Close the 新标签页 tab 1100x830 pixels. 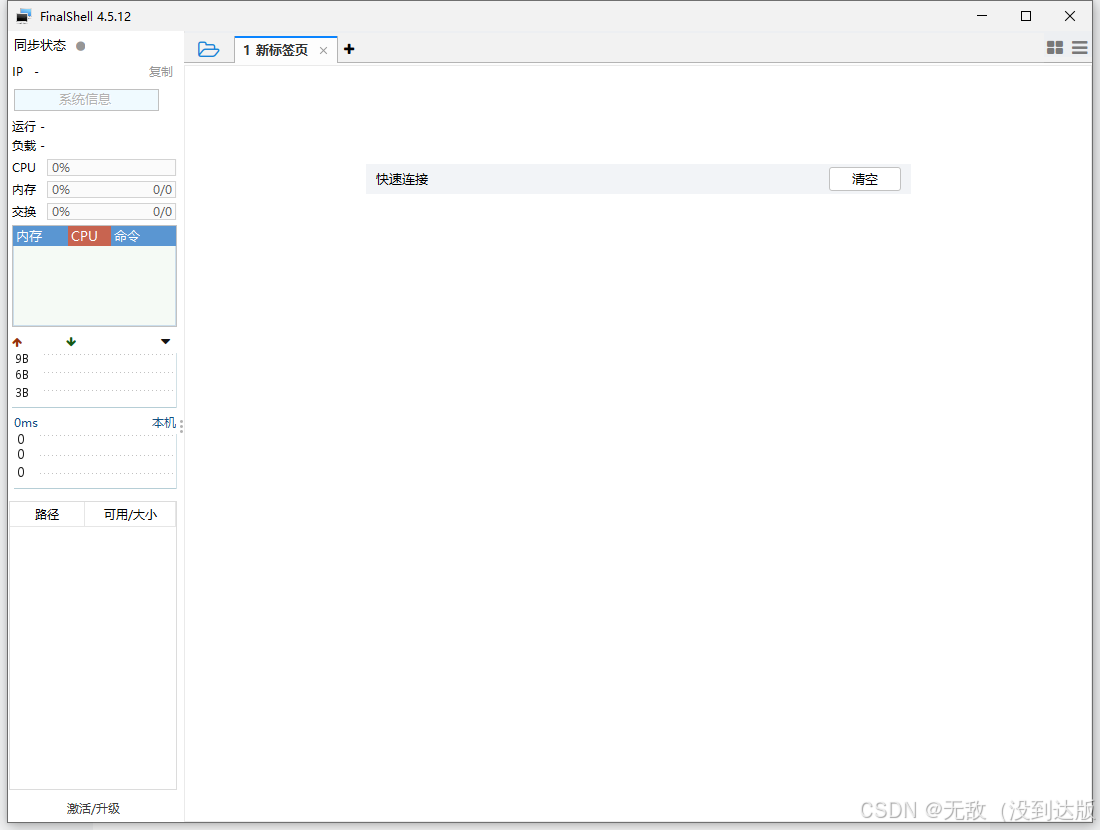coord(323,50)
